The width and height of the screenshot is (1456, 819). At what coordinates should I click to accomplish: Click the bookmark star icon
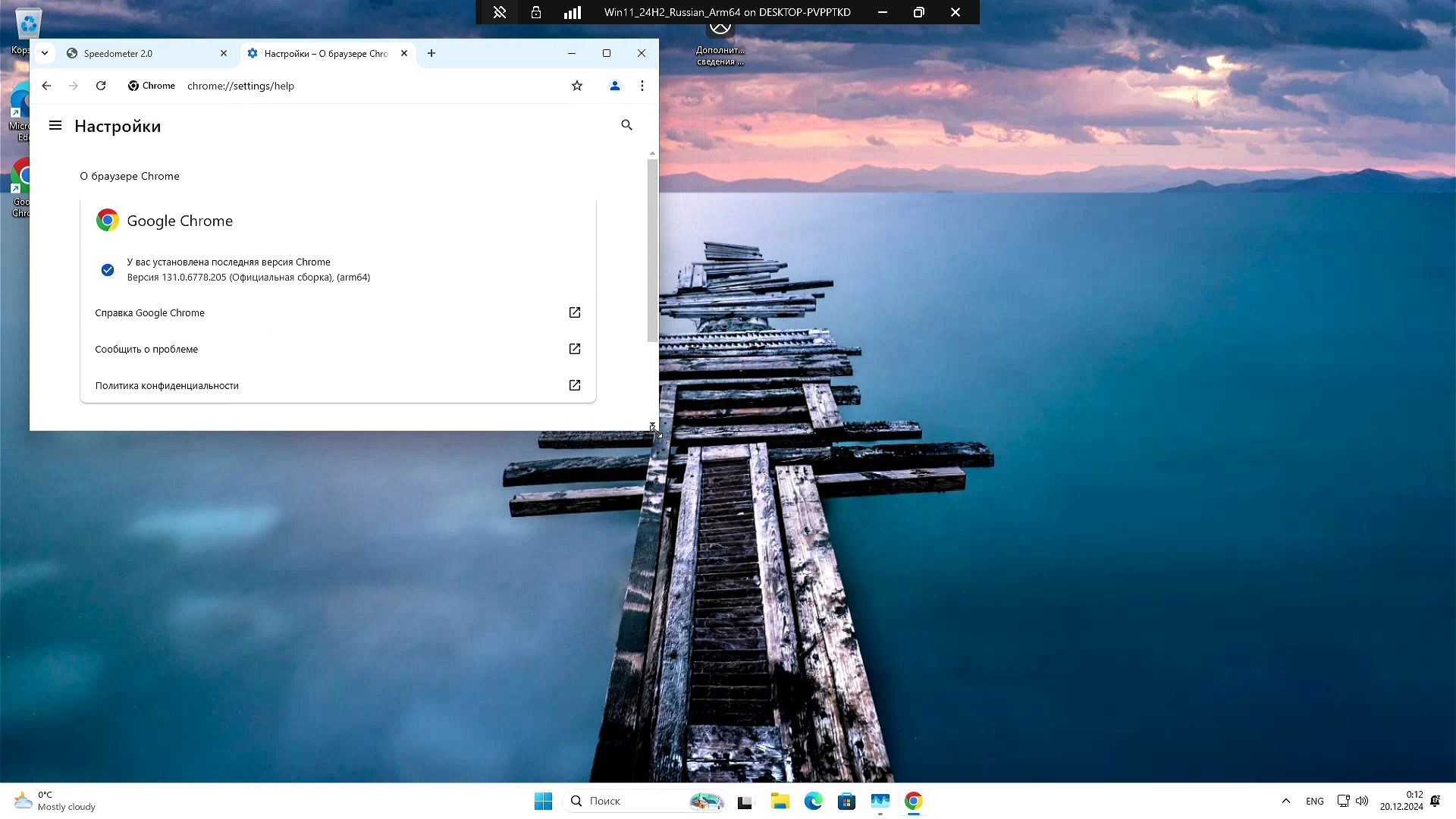(x=577, y=86)
